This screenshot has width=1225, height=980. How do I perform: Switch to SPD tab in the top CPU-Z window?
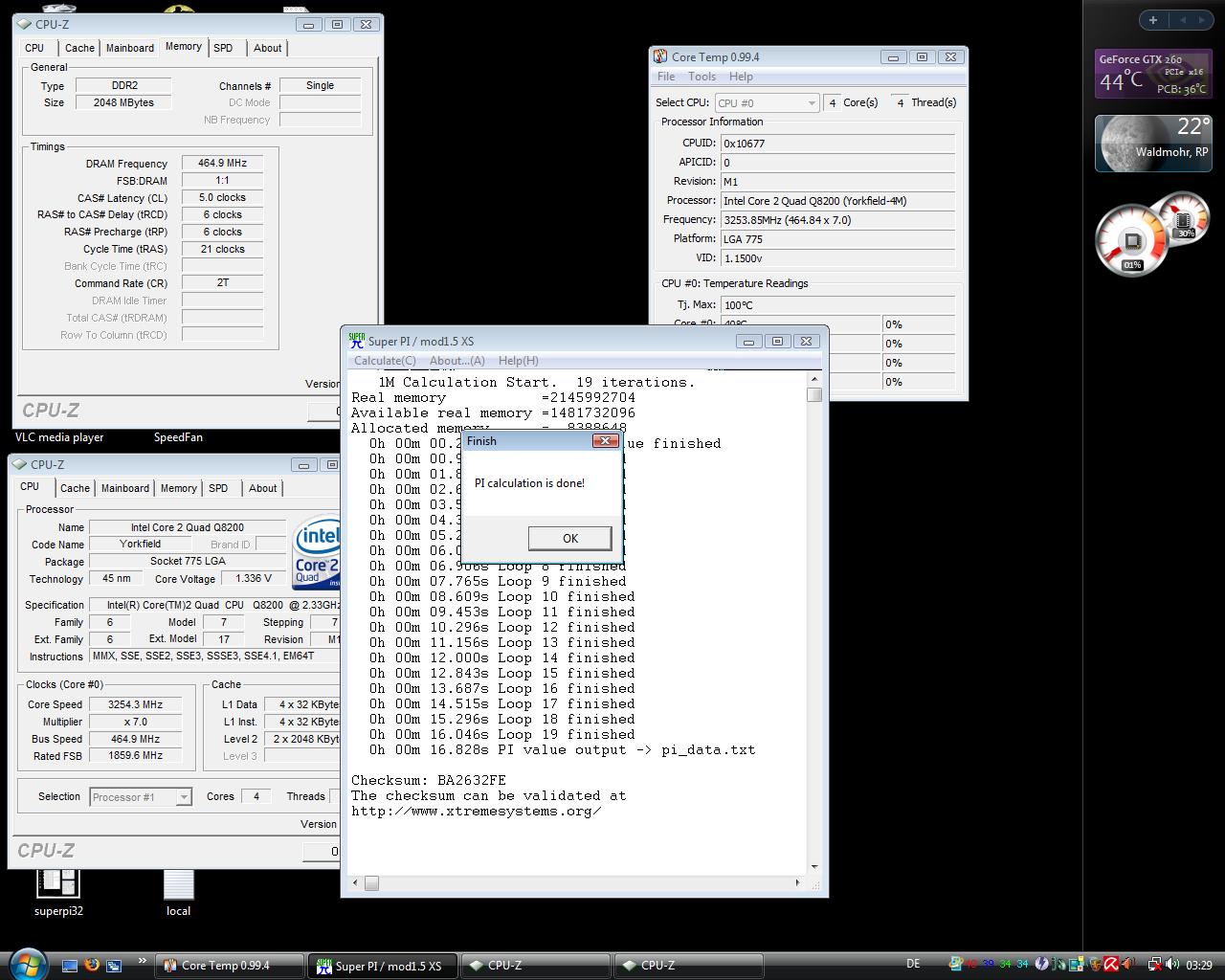point(223,48)
